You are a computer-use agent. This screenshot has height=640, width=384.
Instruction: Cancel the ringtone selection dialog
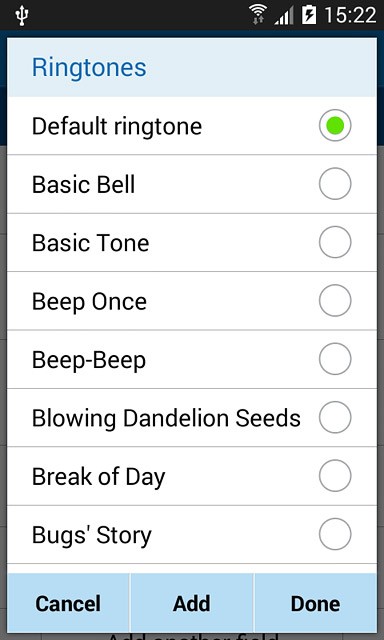(68, 604)
